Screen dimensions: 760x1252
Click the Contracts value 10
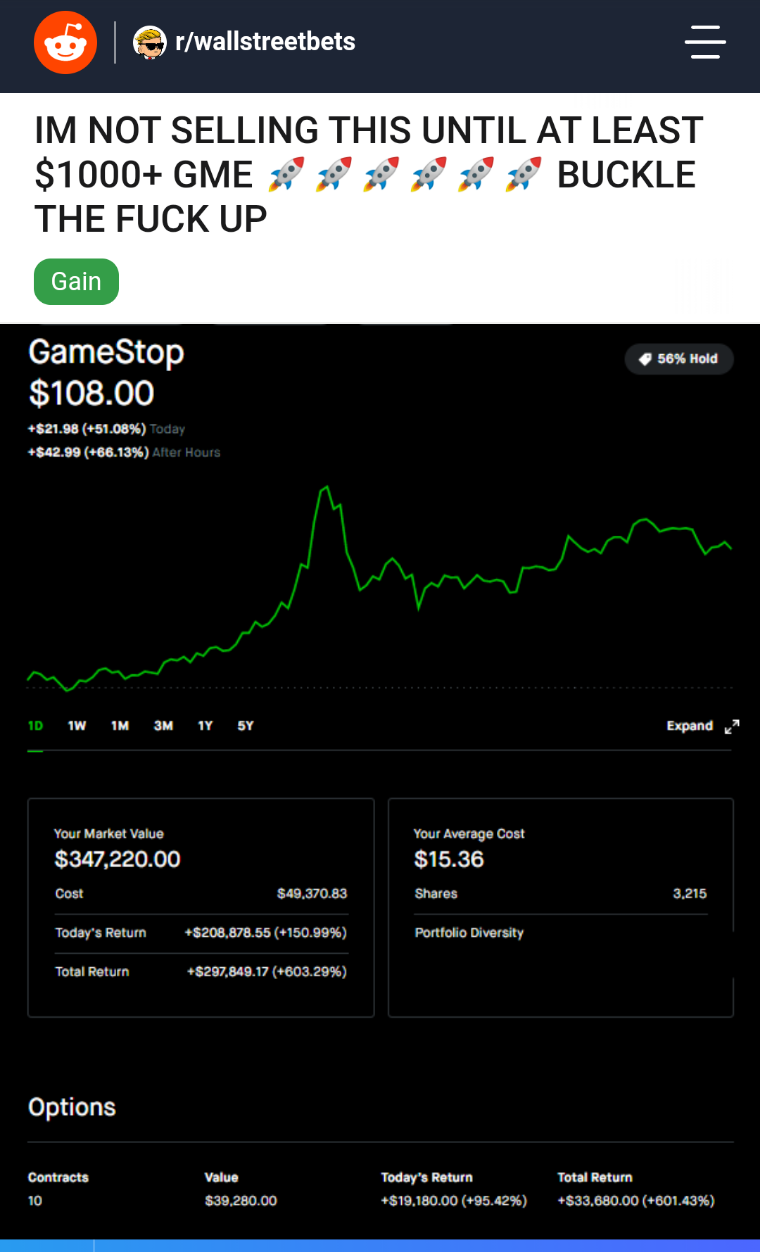click(35, 1201)
